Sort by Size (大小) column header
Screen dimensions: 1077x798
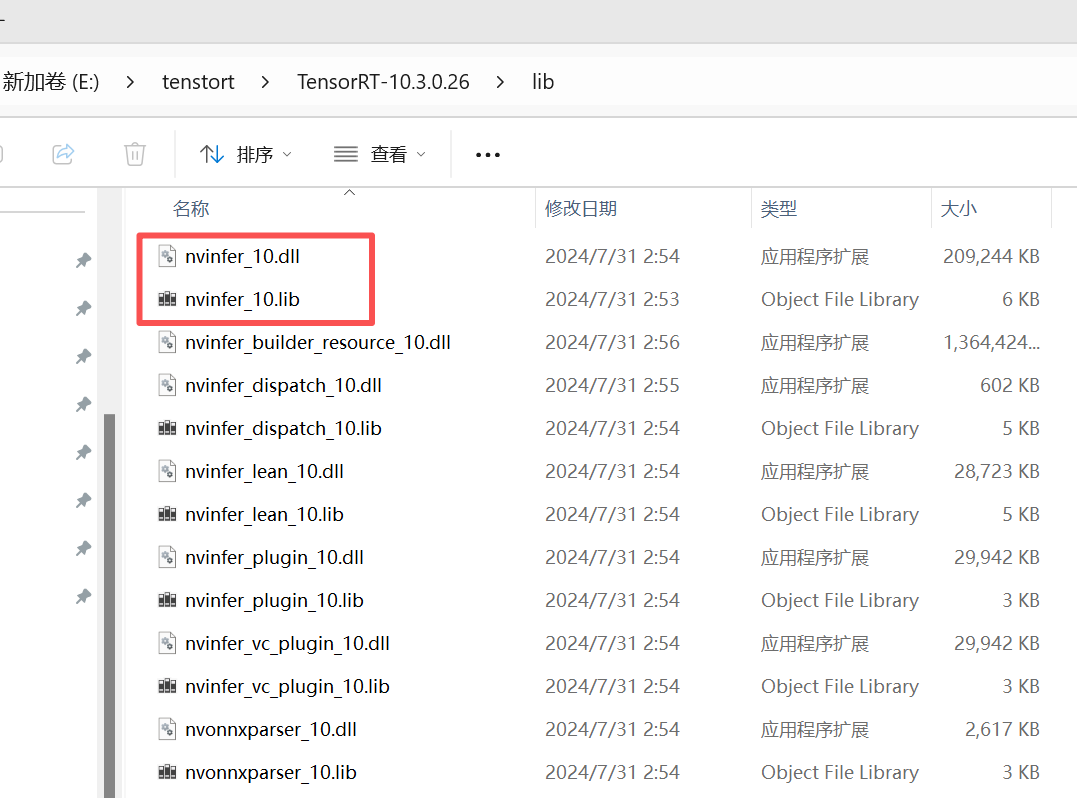[958, 209]
